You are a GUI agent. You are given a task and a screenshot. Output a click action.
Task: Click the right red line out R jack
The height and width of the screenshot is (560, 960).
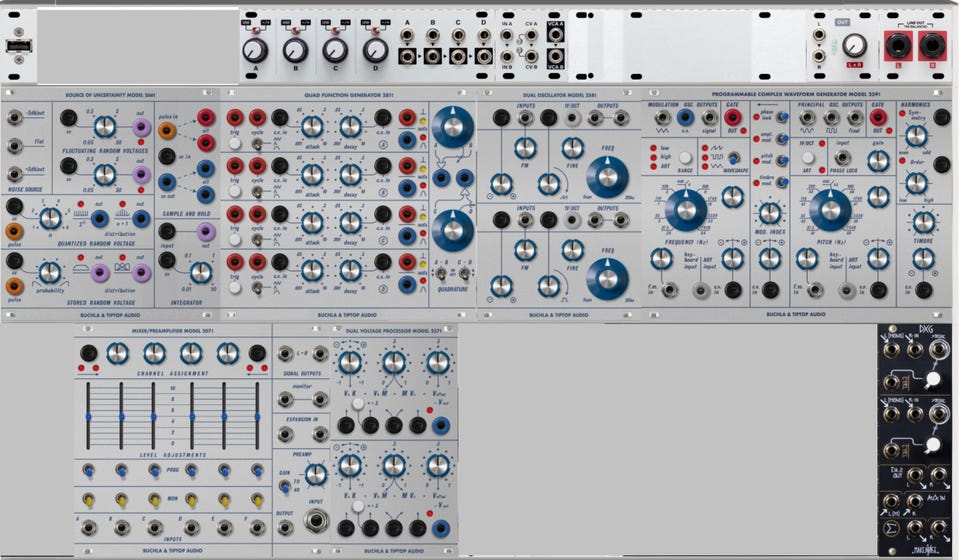tap(931, 45)
